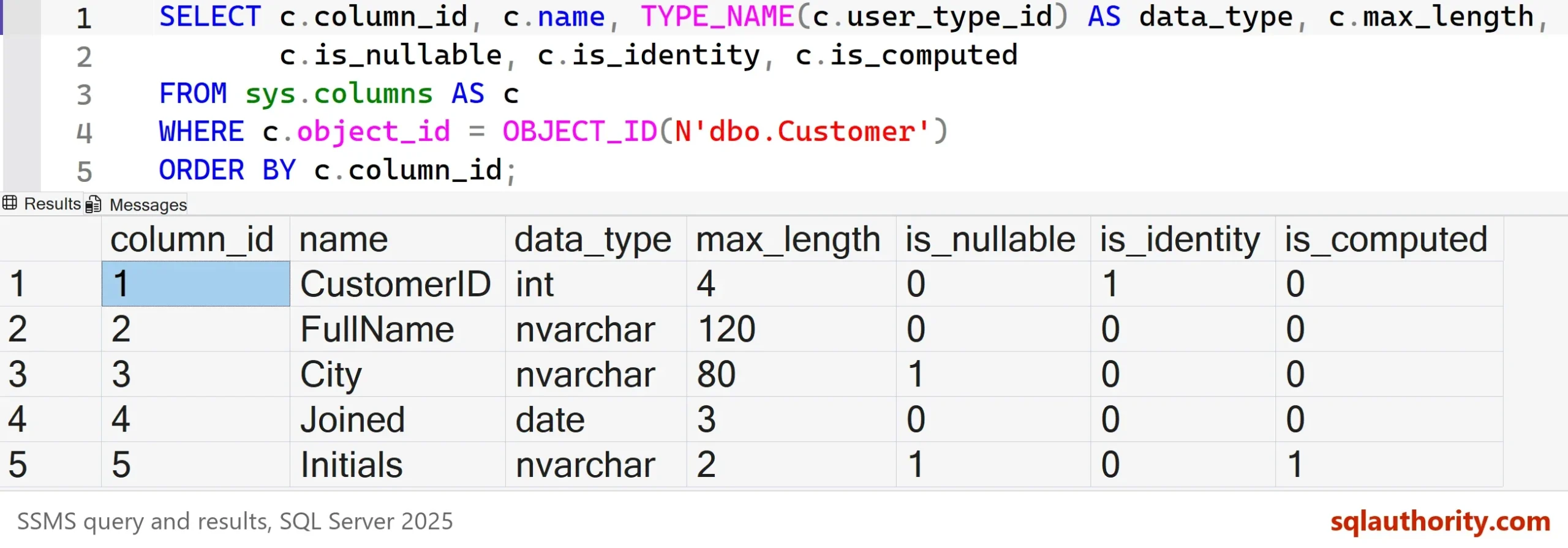The height and width of the screenshot is (548, 1568).
Task: Select the highlighted column_id 1 cell
Action: [x=195, y=284]
